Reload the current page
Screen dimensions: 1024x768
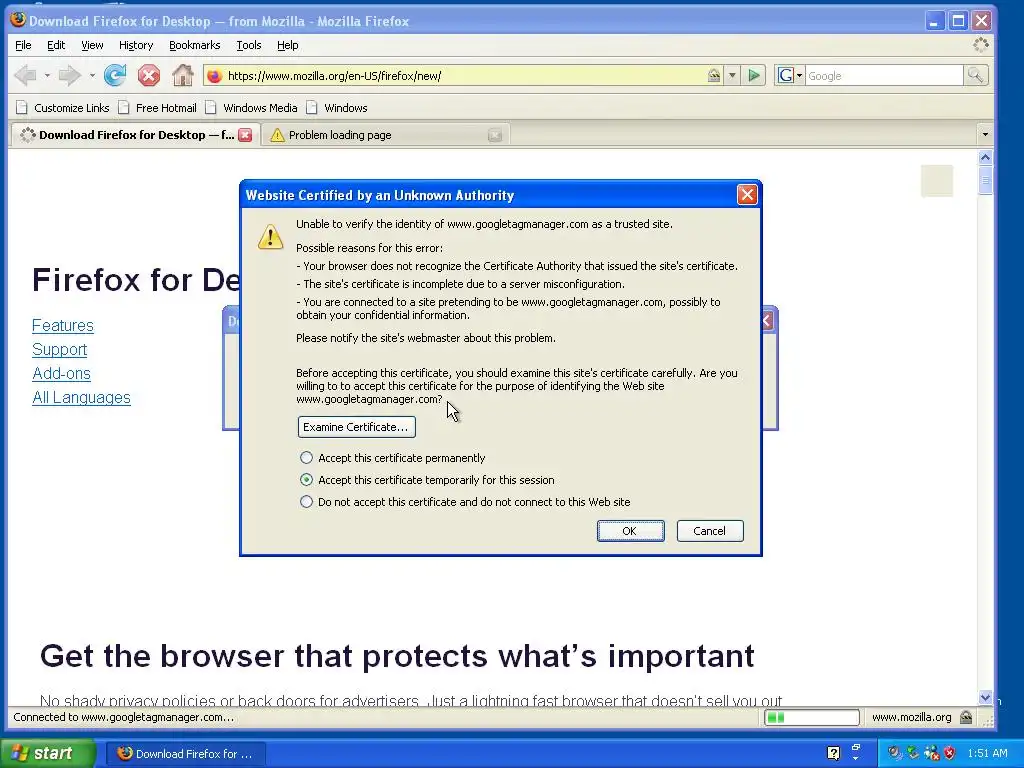click(x=115, y=76)
